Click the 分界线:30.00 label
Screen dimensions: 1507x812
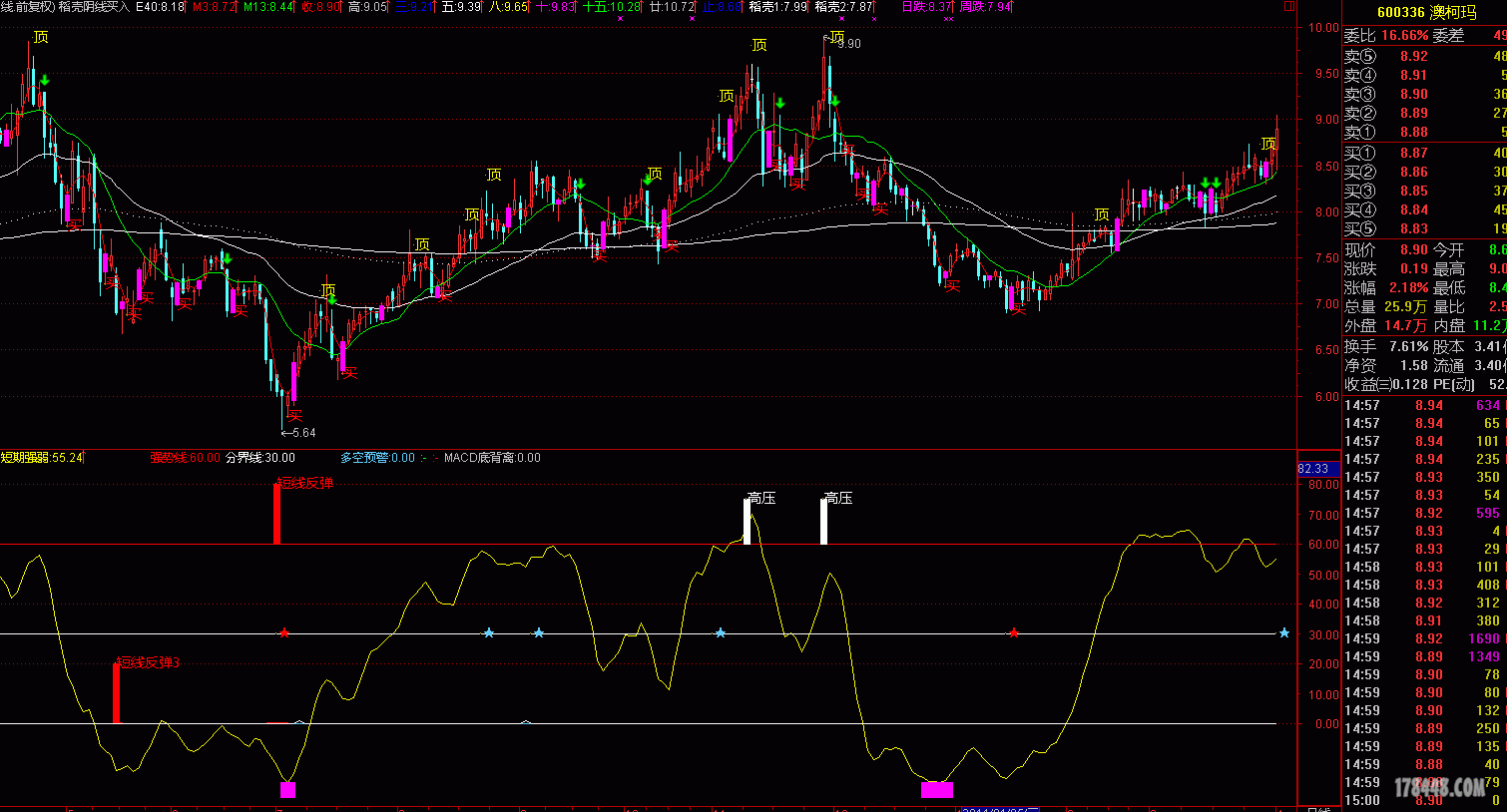click(260, 458)
